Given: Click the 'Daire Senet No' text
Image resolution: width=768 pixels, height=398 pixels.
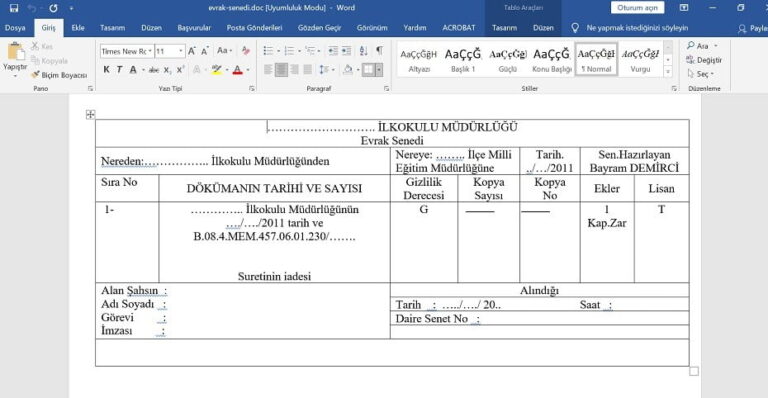Looking at the screenshot, I should coord(432,319).
